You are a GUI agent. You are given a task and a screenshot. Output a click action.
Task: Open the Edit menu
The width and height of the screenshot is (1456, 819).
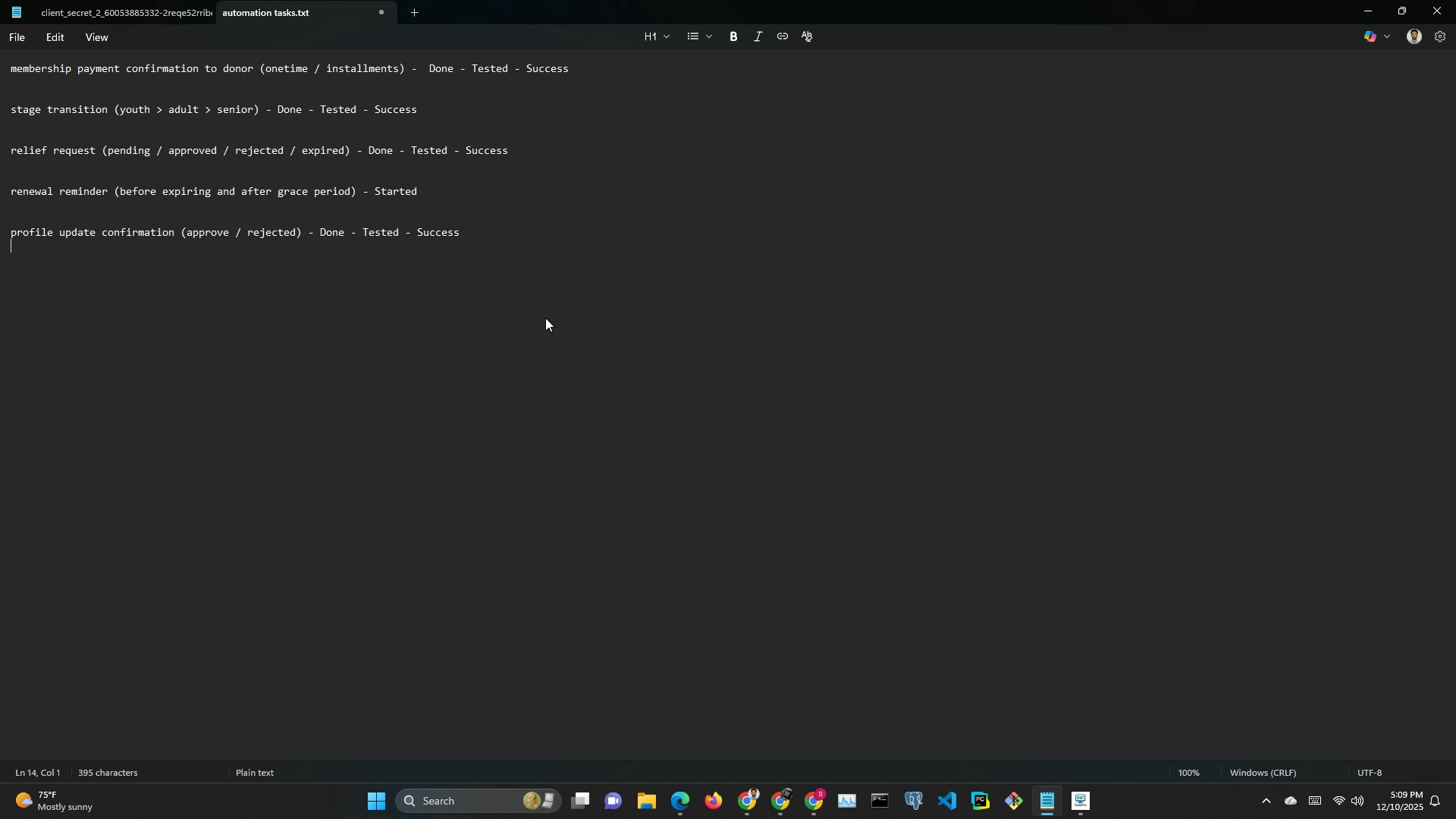click(55, 37)
